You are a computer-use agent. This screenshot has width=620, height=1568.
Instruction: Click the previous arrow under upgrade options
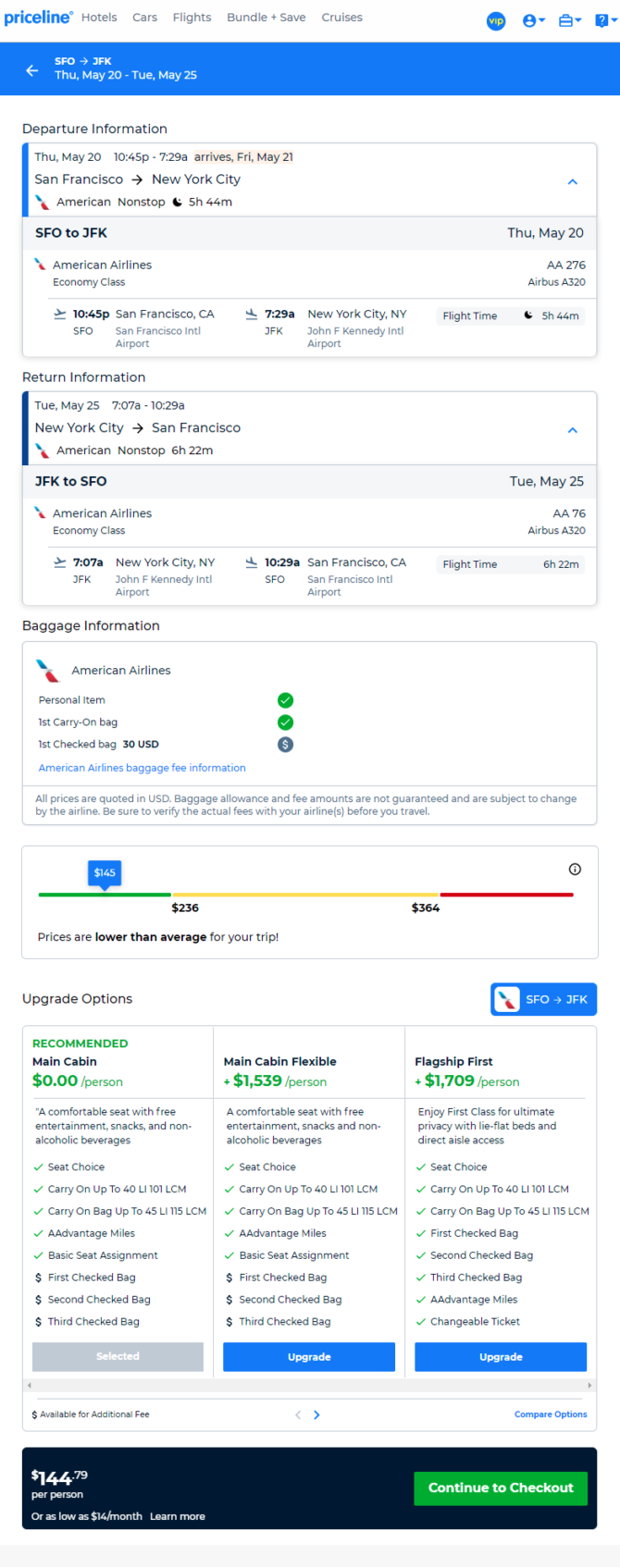coord(298,1414)
